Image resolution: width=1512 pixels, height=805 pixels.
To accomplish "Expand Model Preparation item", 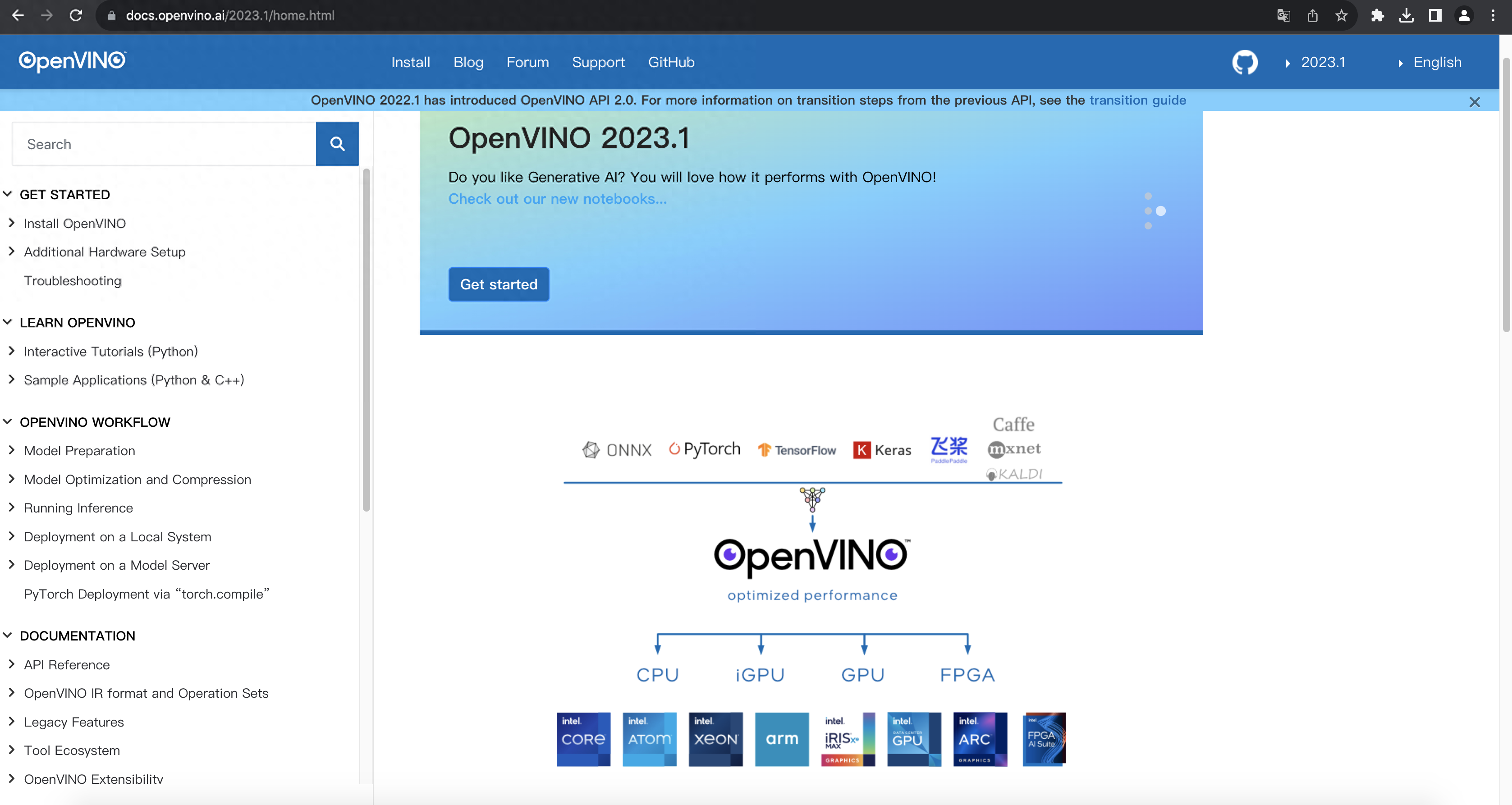I will [12, 450].
